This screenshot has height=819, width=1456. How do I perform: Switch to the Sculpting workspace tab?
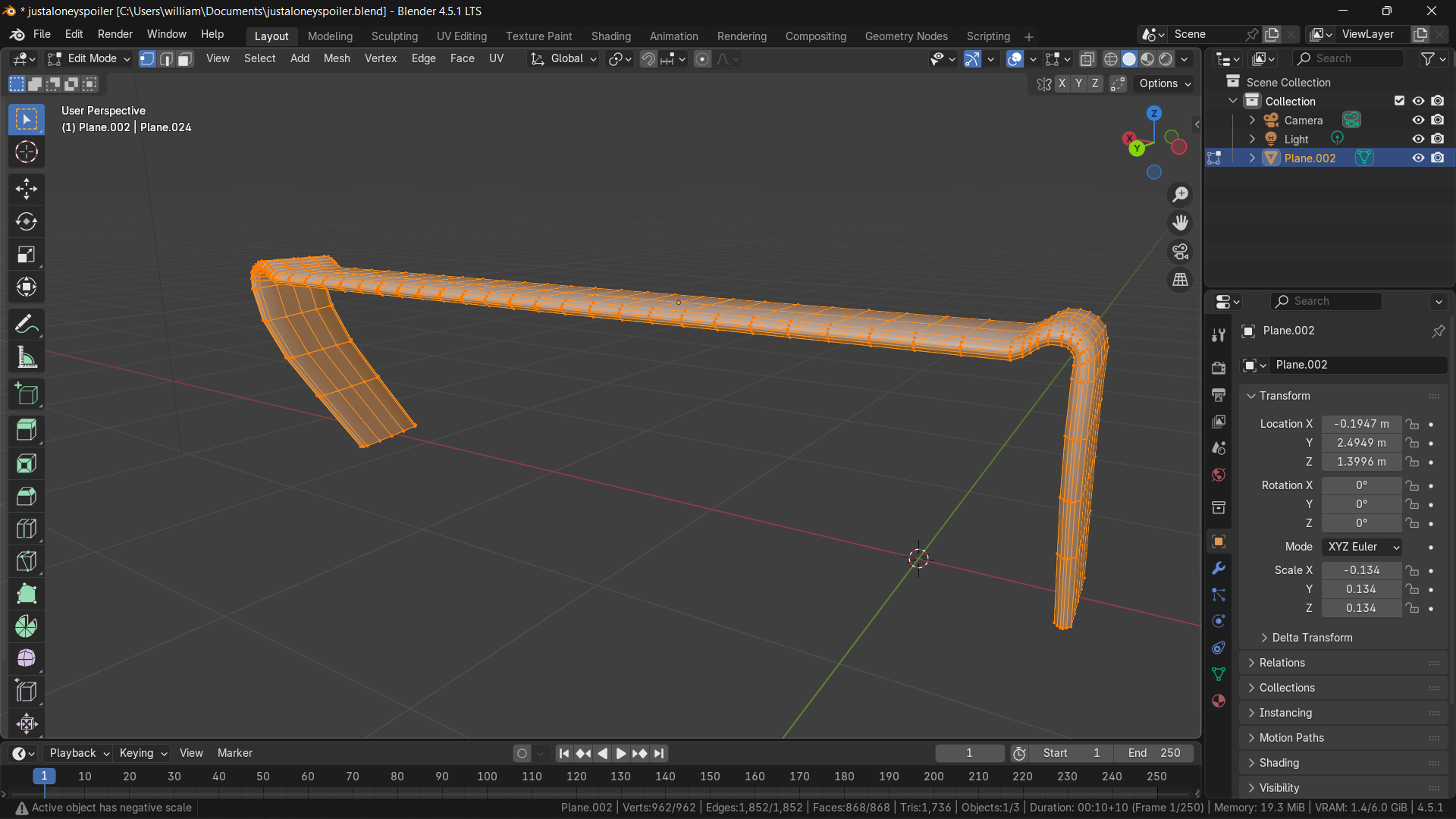pyautogui.click(x=394, y=36)
